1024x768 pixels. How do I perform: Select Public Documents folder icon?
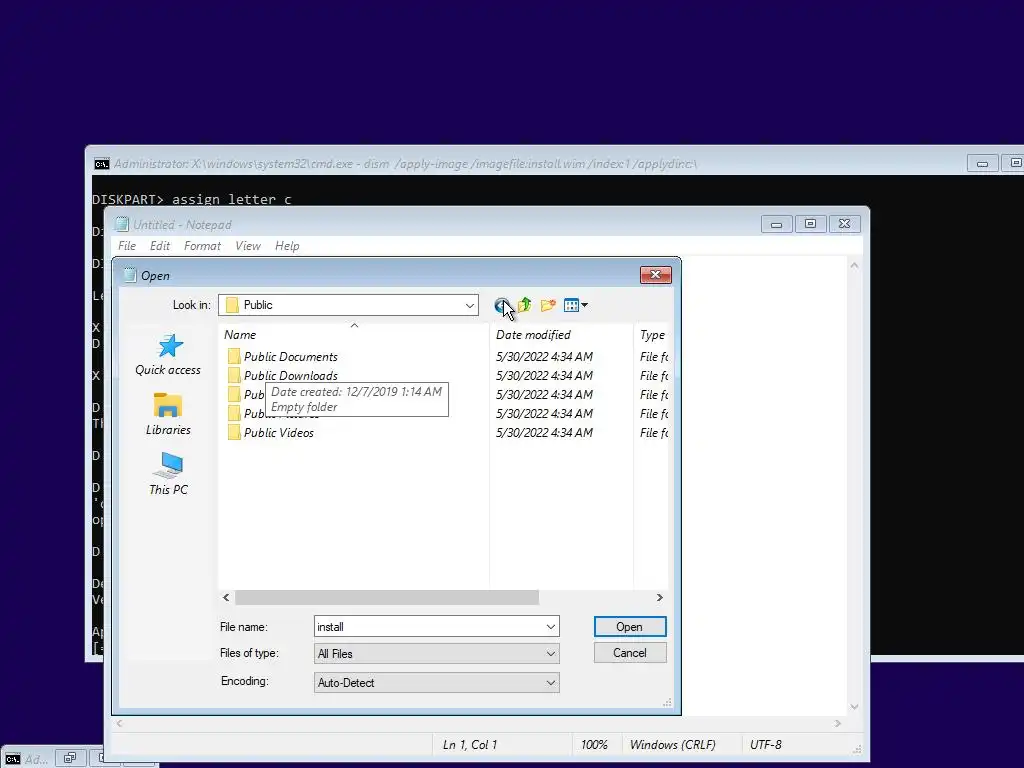pos(234,357)
